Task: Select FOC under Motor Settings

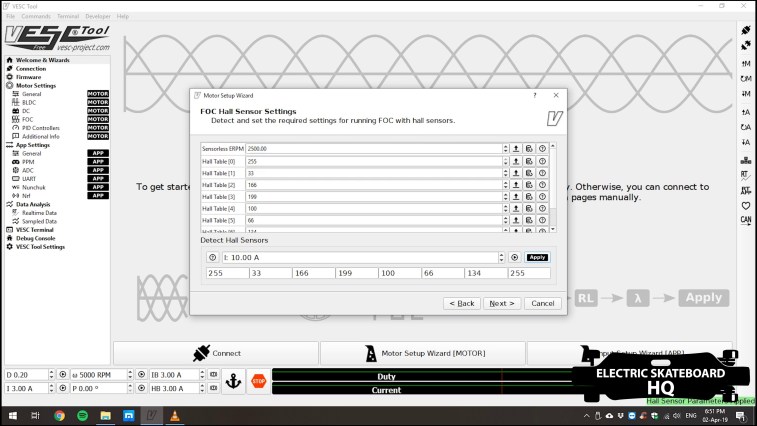Action: 28,119
